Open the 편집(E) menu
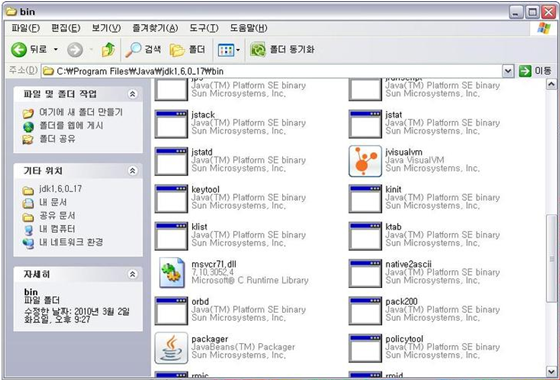This screenshot has height=380, width=560. pos(66,28)
